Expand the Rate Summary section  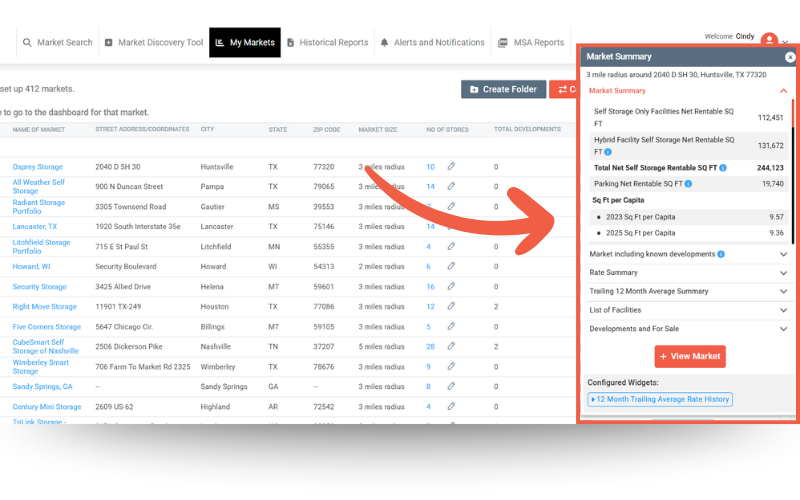coord(784,273)
